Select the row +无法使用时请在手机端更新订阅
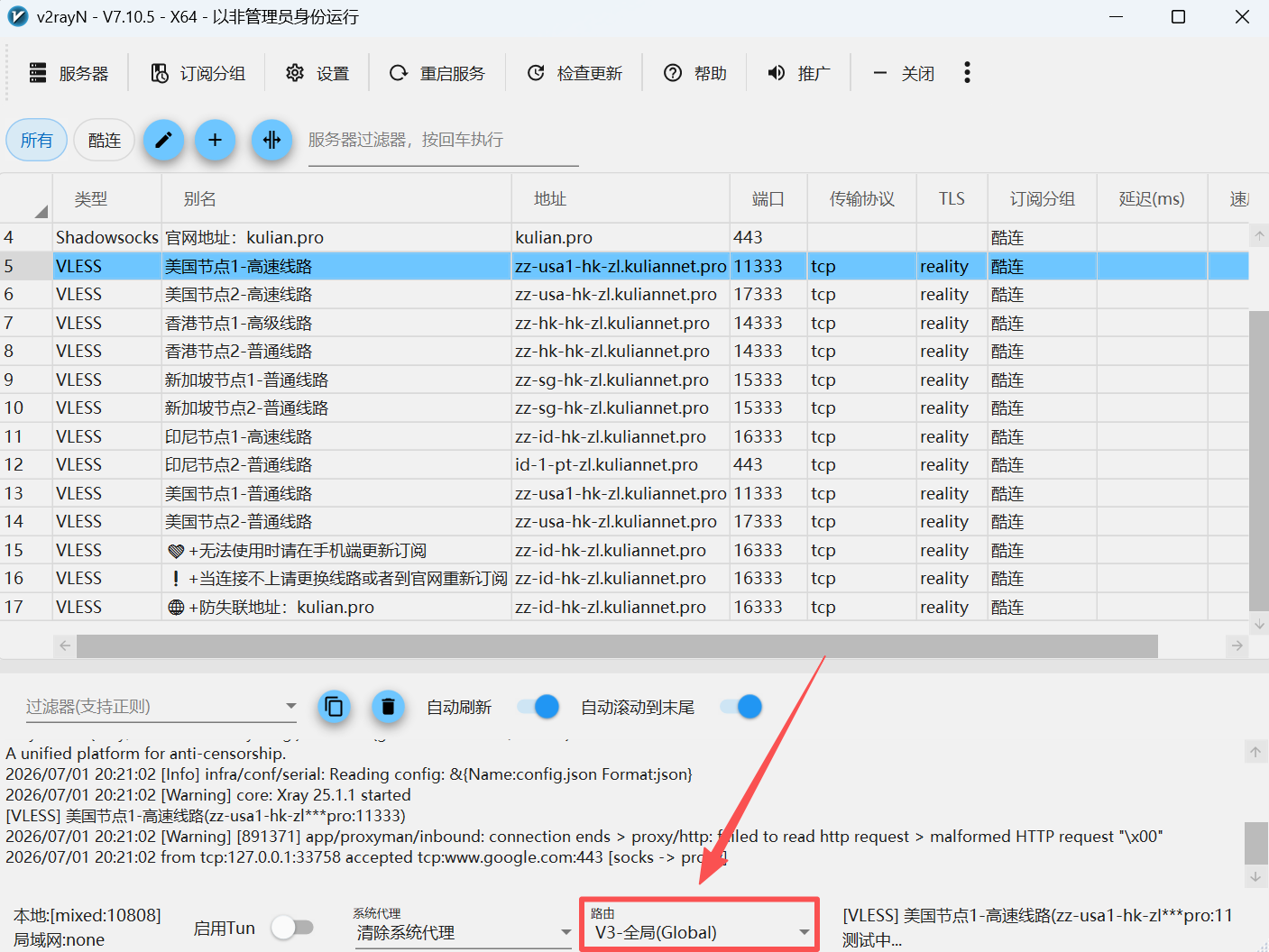The image size is (1269, 952). tap(624, 550)
